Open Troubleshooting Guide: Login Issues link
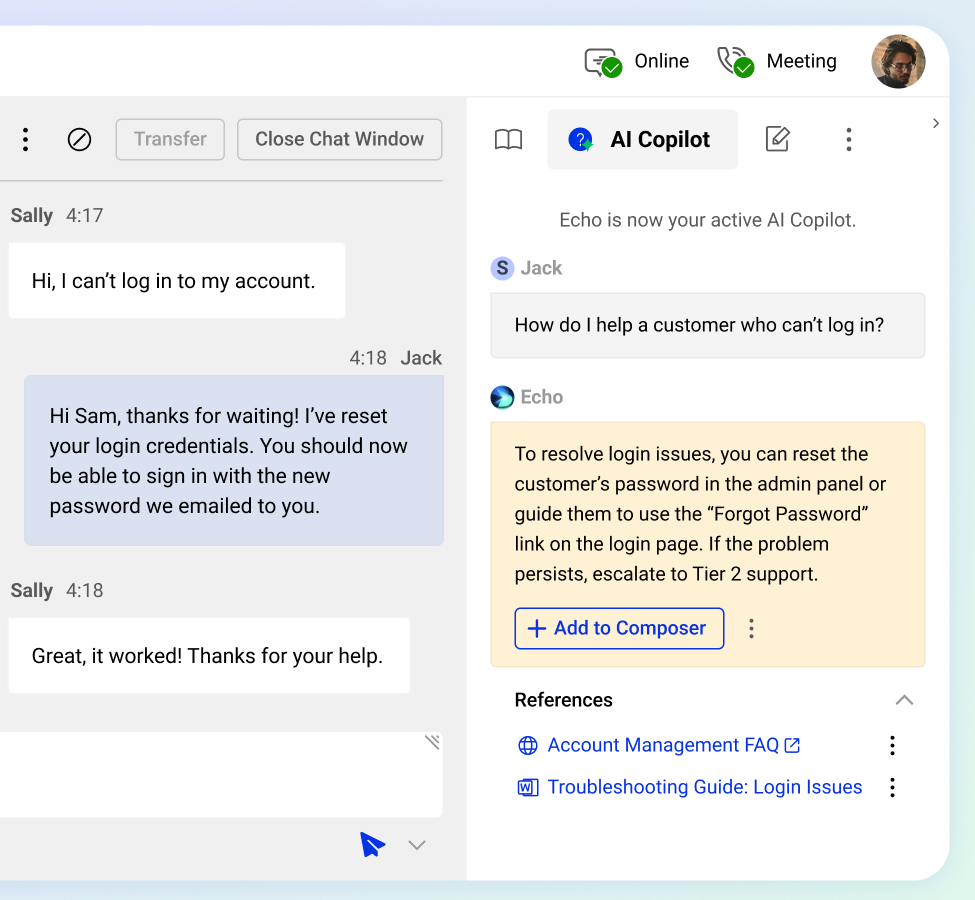 point(704,788)
